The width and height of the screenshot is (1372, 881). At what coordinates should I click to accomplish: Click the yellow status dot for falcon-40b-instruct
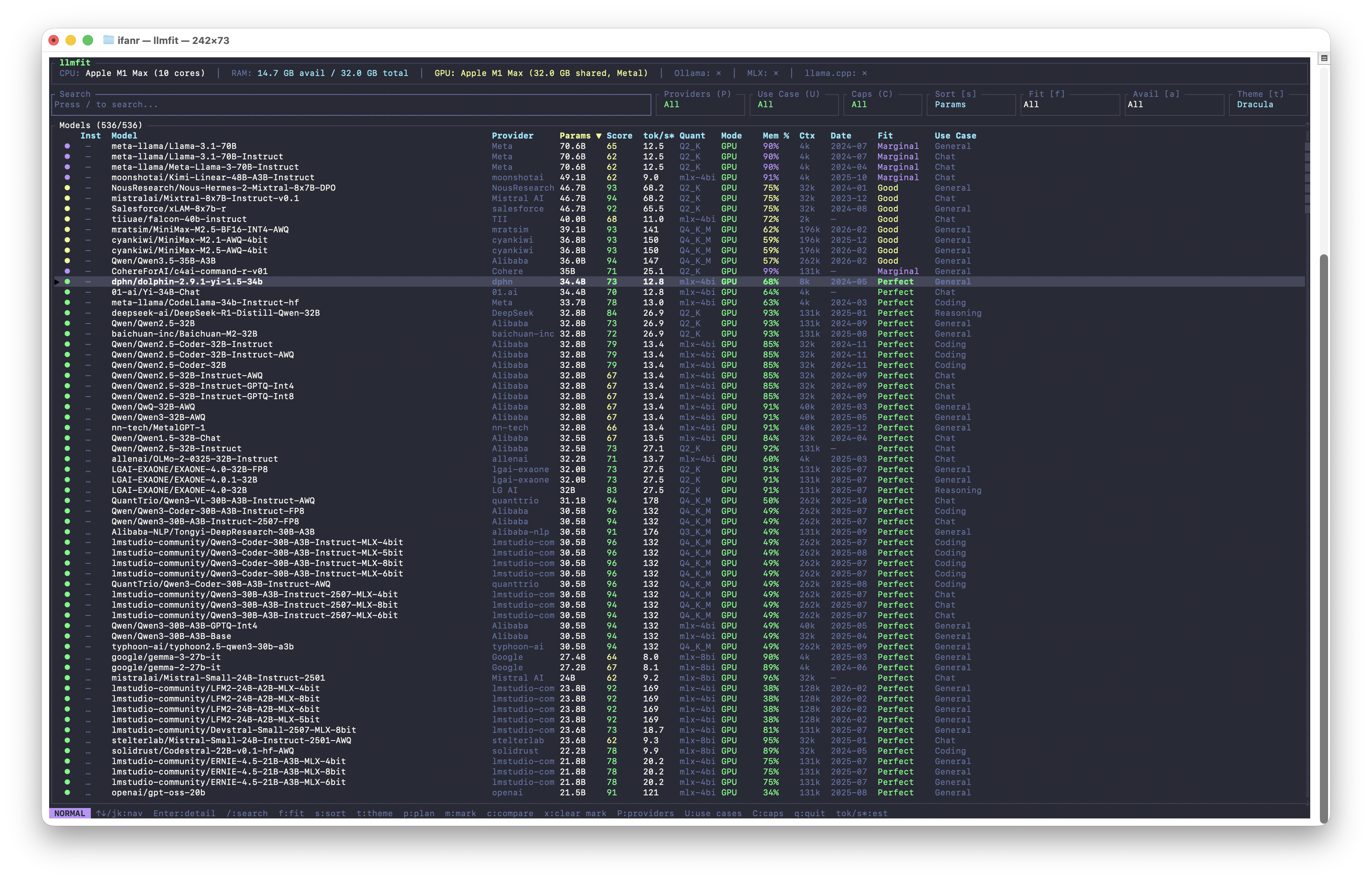click(x=67, y=219)
